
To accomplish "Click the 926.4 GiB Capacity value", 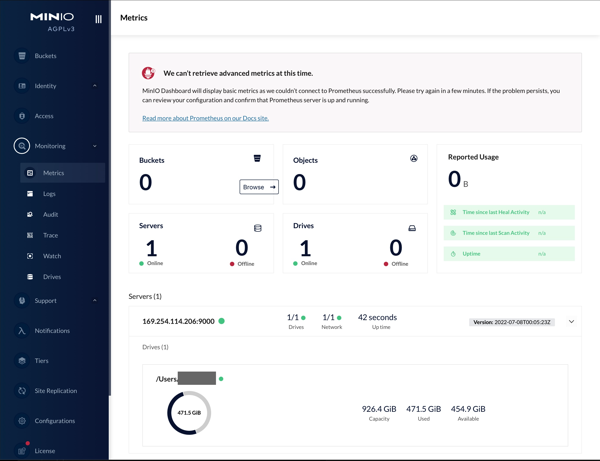I will [x=379, y=409].
